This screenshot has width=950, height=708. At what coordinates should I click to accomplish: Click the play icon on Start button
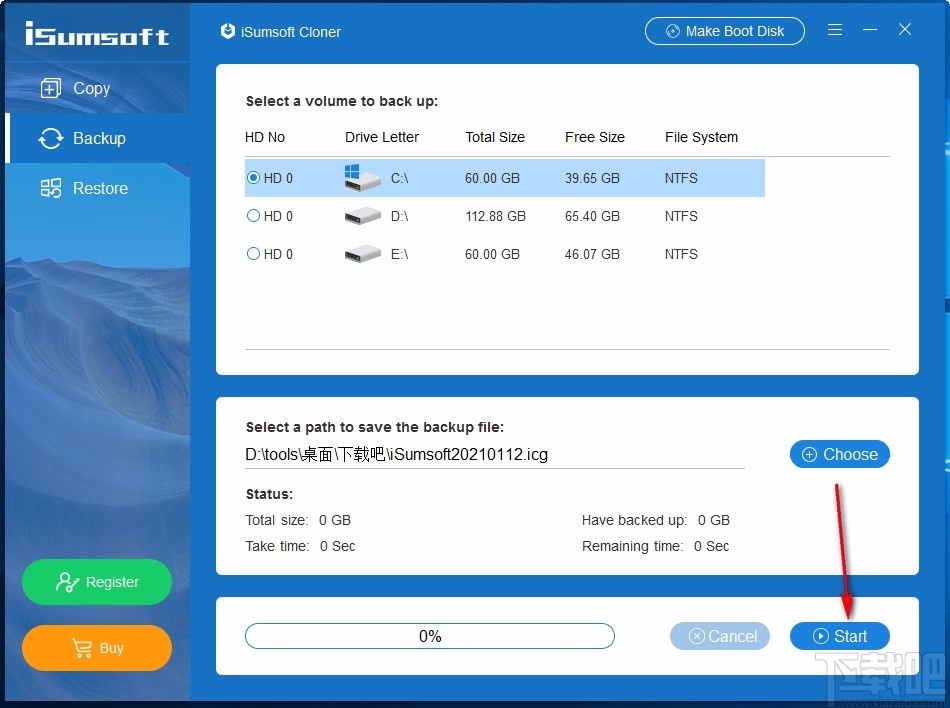tap(820, 636)
